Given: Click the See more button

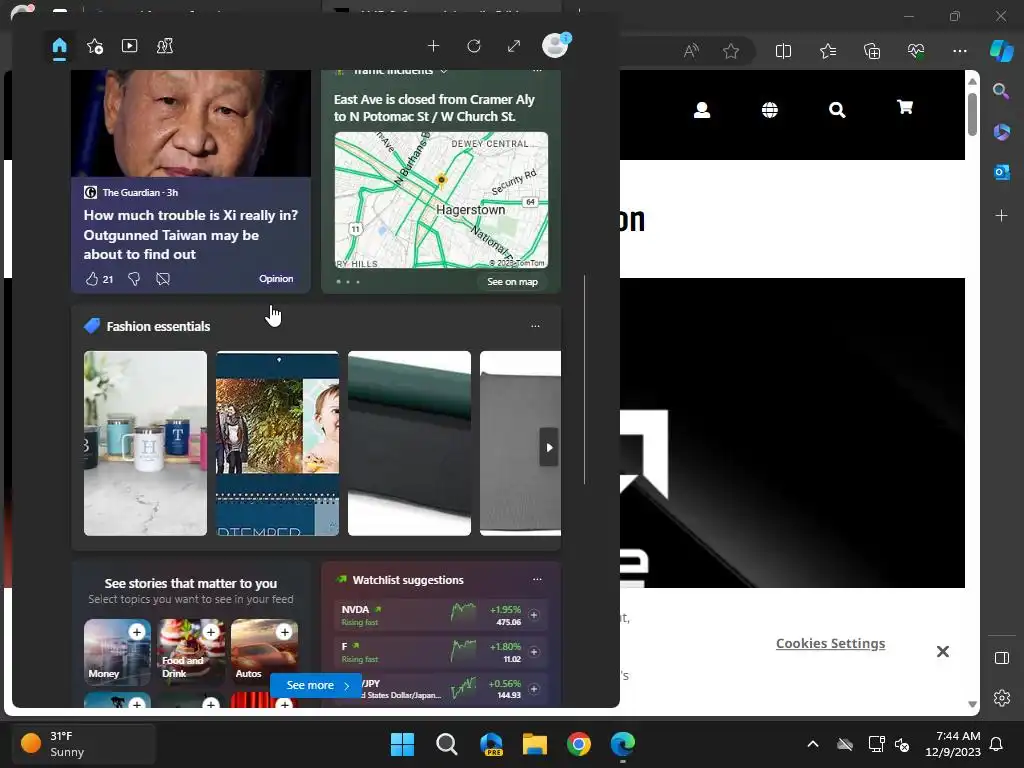Looking at the screenshot, I should pos(317,685).
